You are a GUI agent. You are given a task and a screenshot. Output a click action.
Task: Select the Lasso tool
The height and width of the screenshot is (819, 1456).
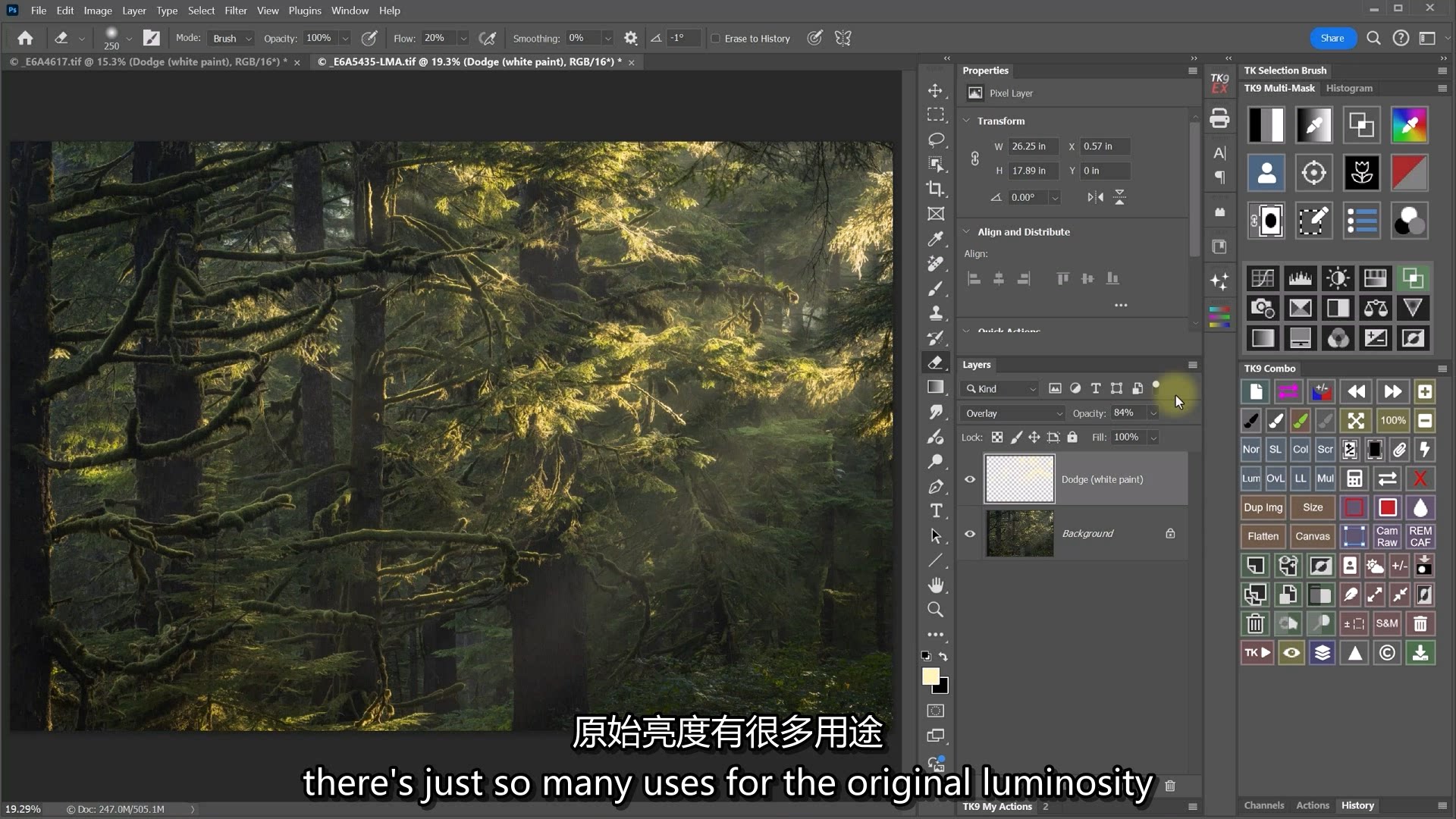tap(936, 140)
